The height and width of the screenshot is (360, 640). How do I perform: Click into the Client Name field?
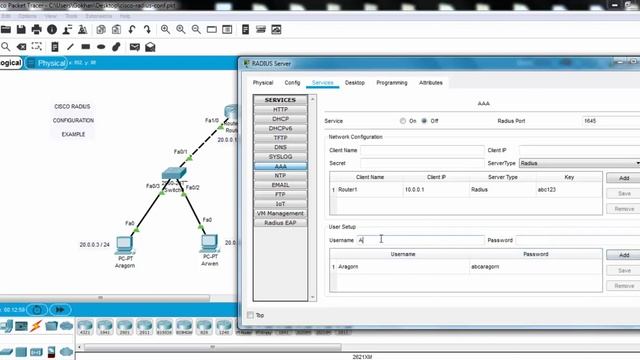pyautogui.click(x=422, y=150)
